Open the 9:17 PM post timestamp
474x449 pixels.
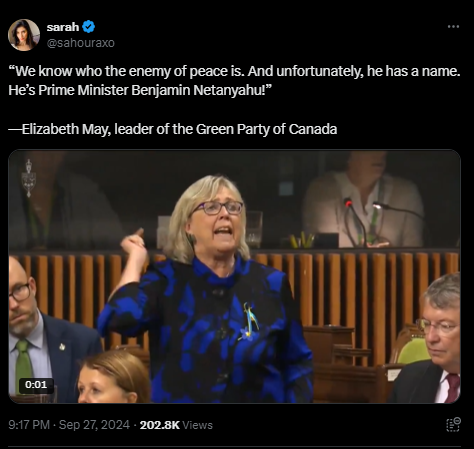(29, 425)
